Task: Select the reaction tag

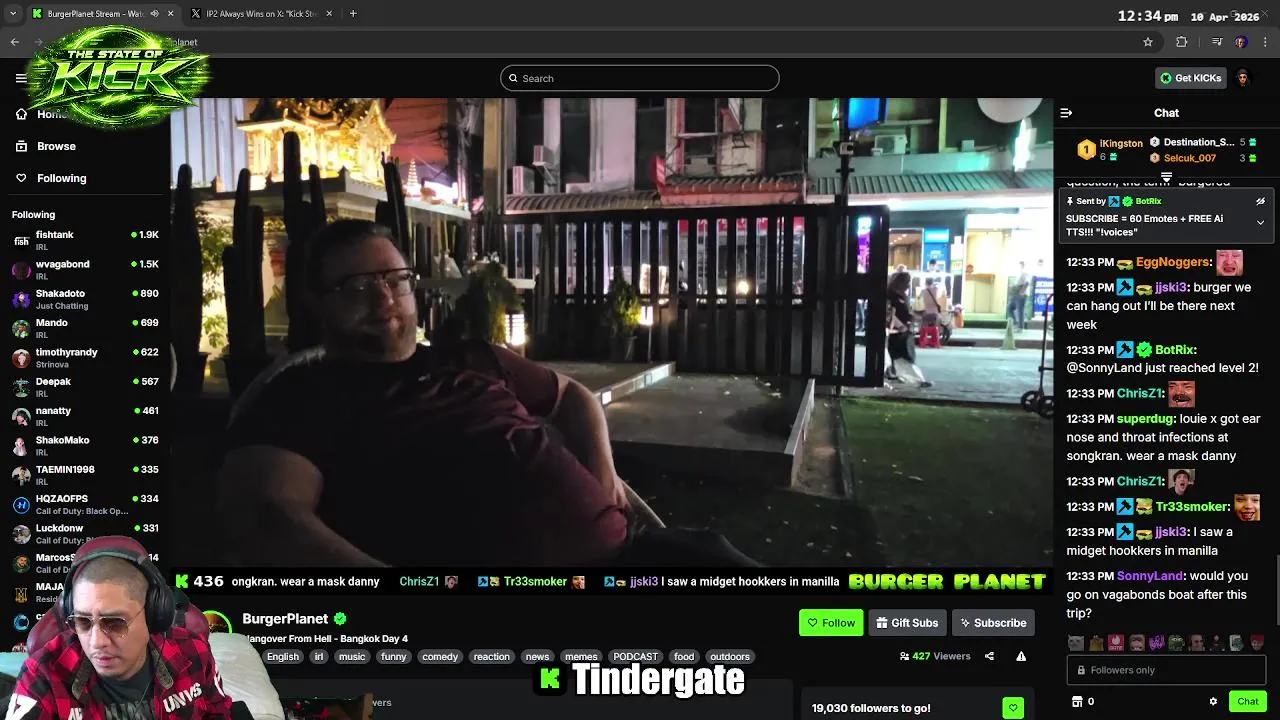Action: tap(491, 657)
